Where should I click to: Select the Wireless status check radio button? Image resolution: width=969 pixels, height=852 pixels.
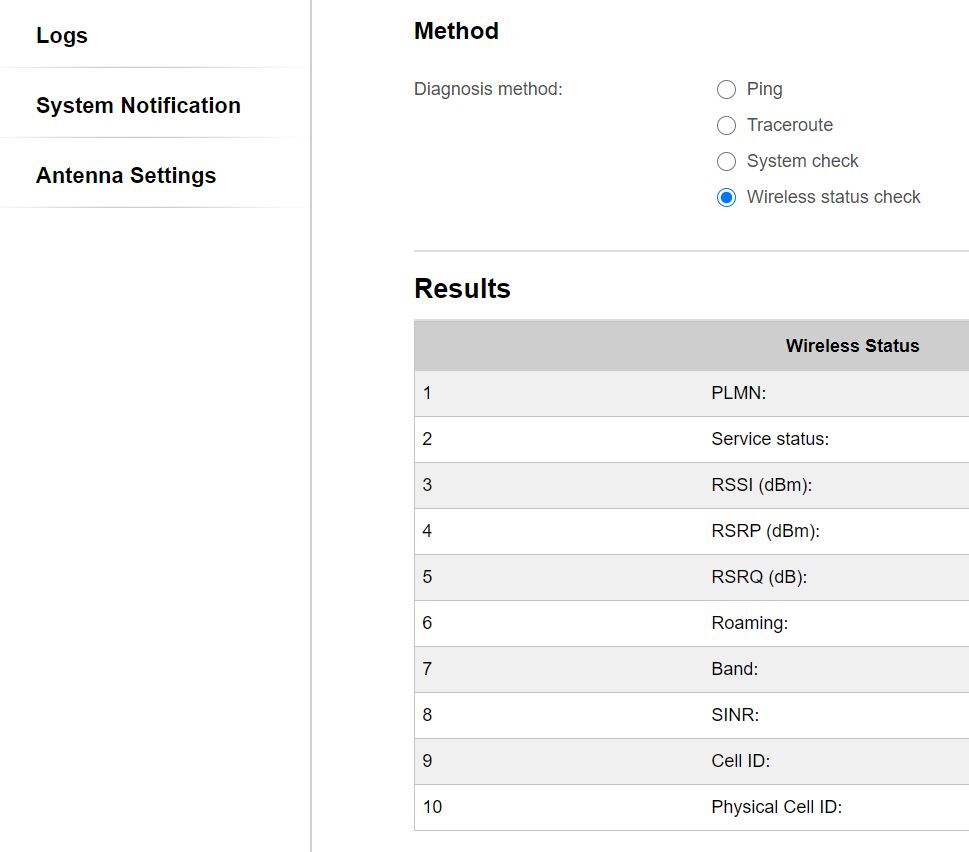click(x=726, y=198)
